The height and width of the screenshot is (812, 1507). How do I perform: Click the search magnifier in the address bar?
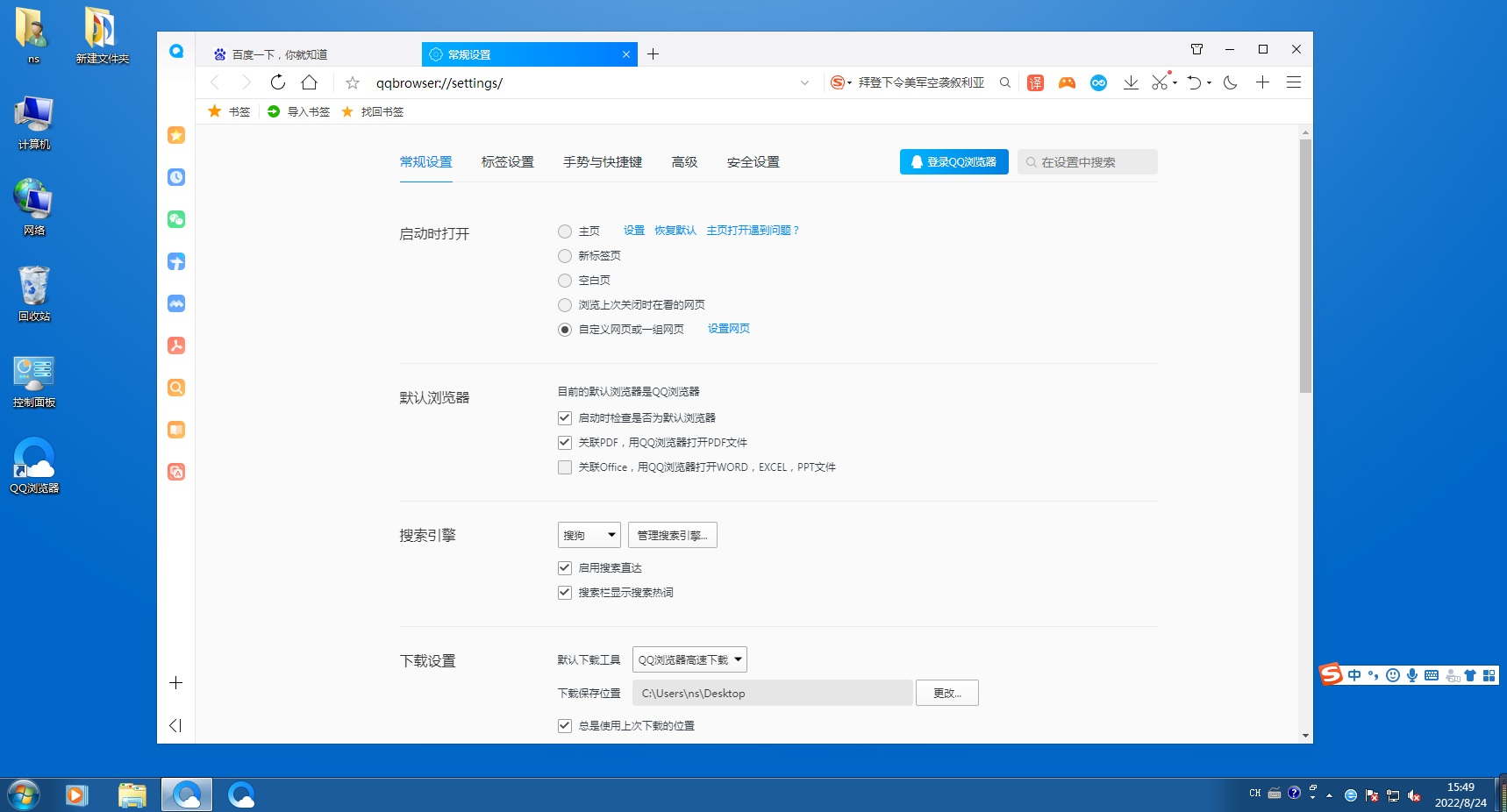point(1005,82)
